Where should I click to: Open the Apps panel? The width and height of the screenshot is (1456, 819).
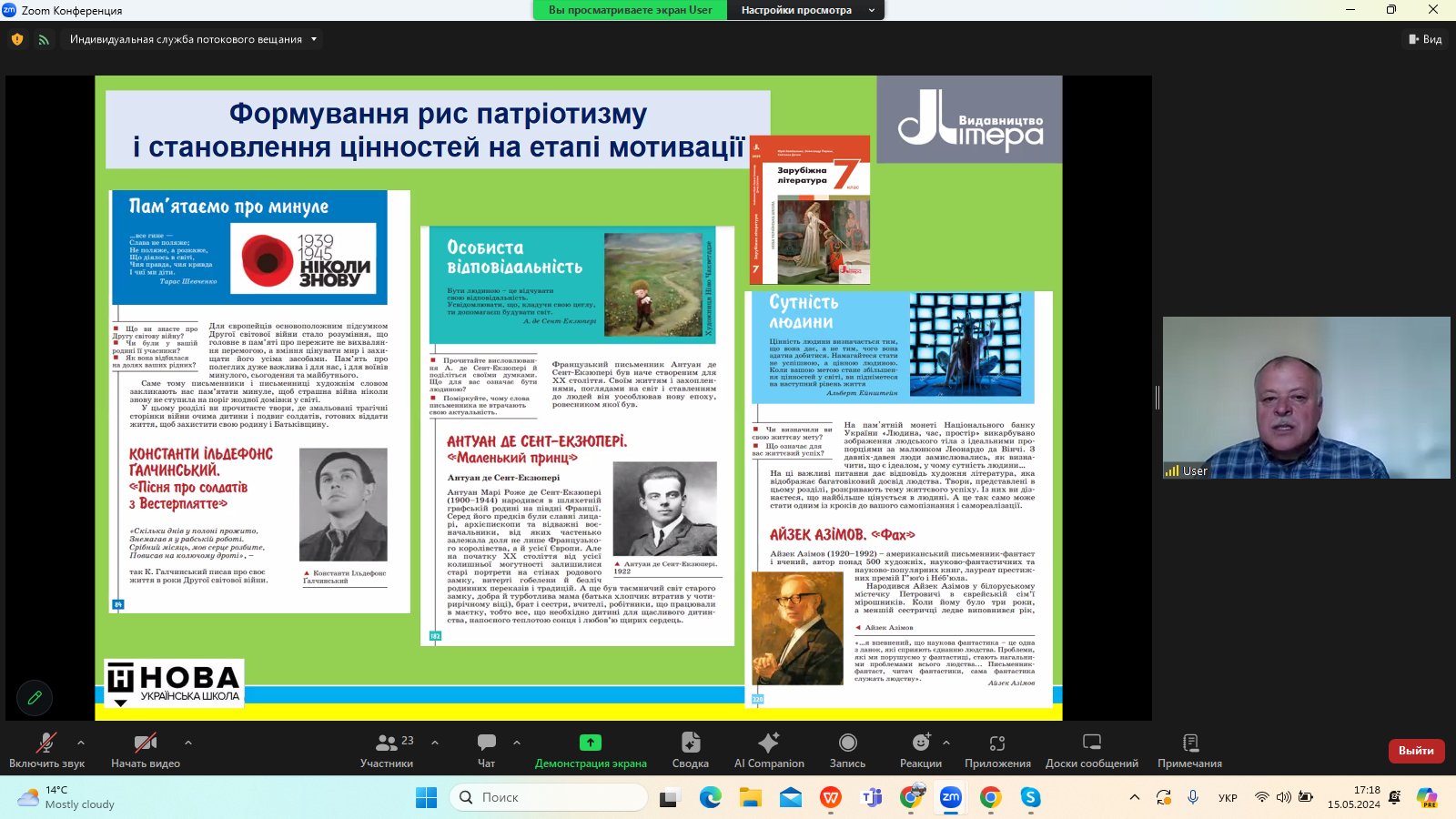click(x=997, y=750)
